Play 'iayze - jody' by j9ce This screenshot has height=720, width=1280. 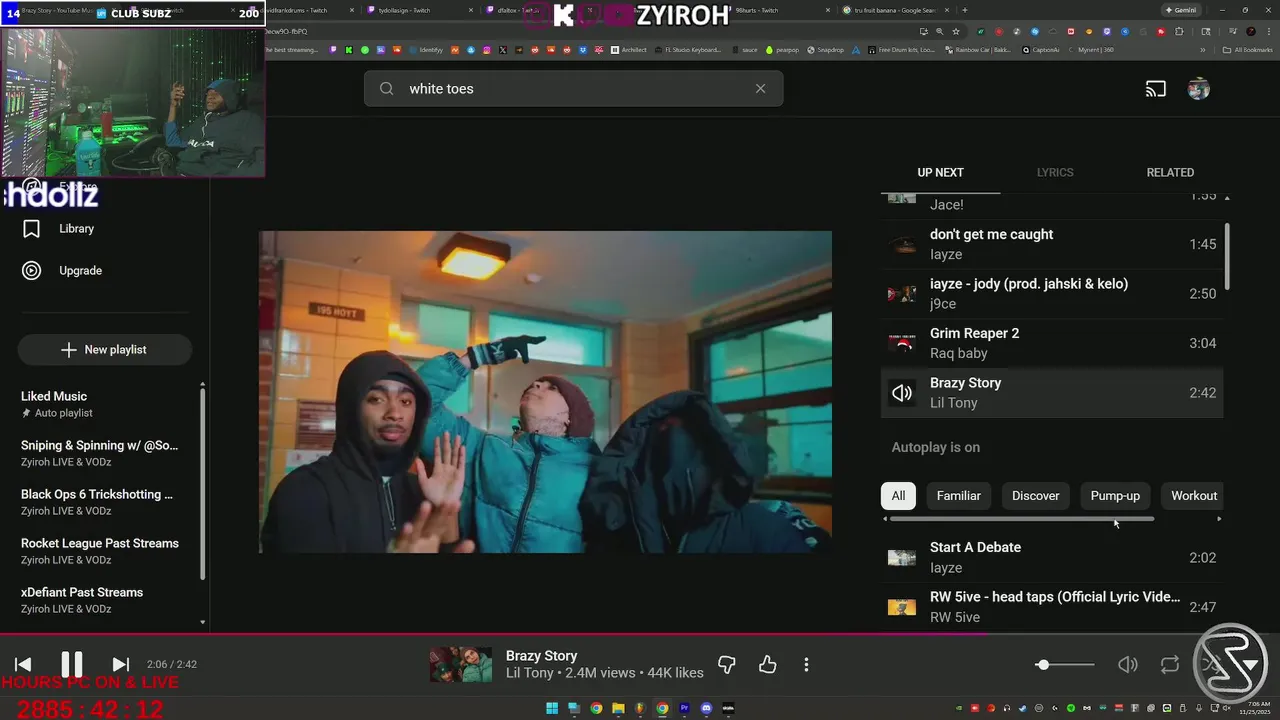(x=1052, y=294)
